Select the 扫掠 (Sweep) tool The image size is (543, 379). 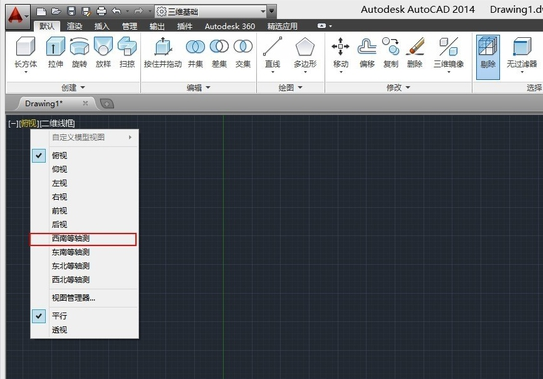127,52
